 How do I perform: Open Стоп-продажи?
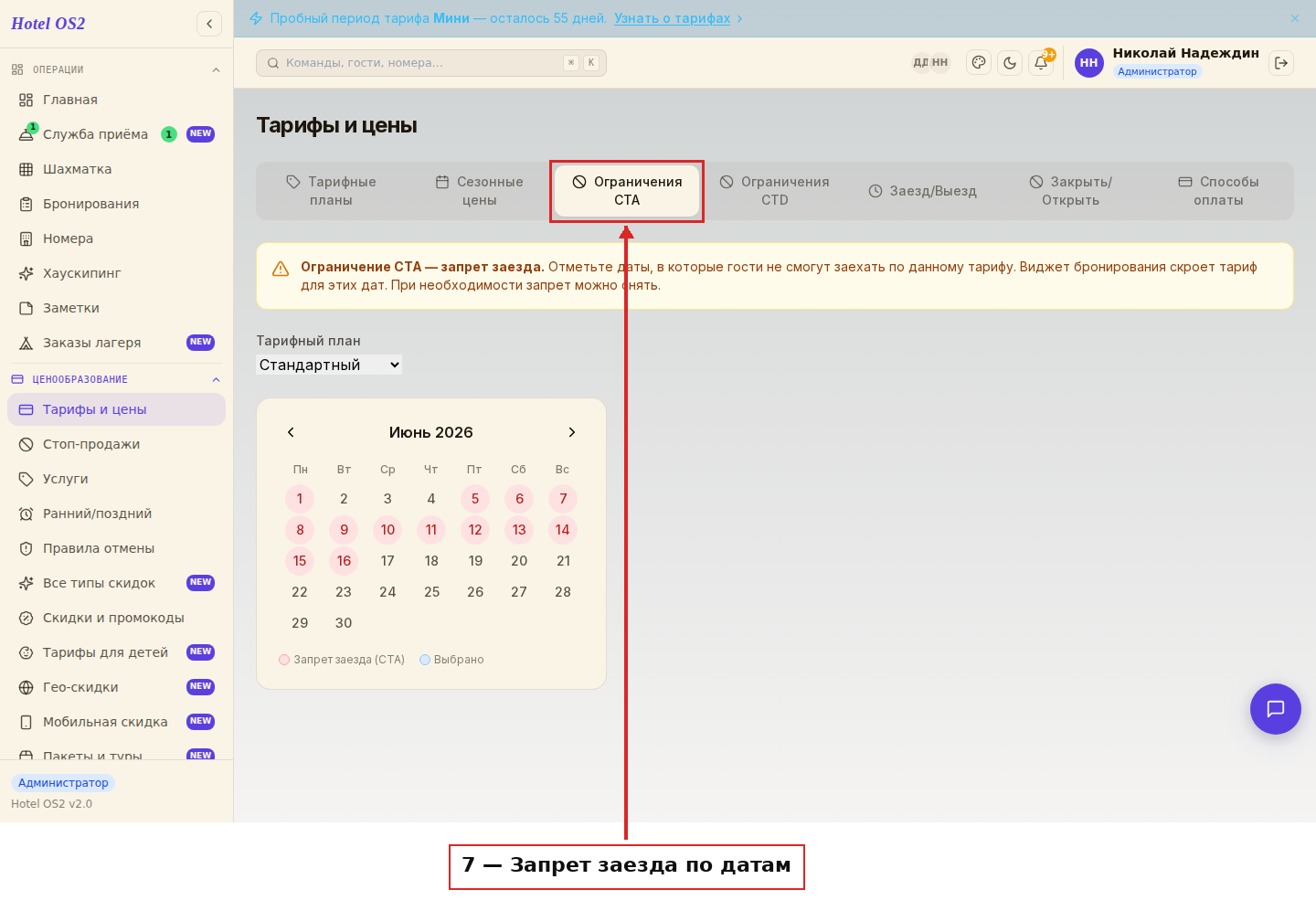pos(116,444)
